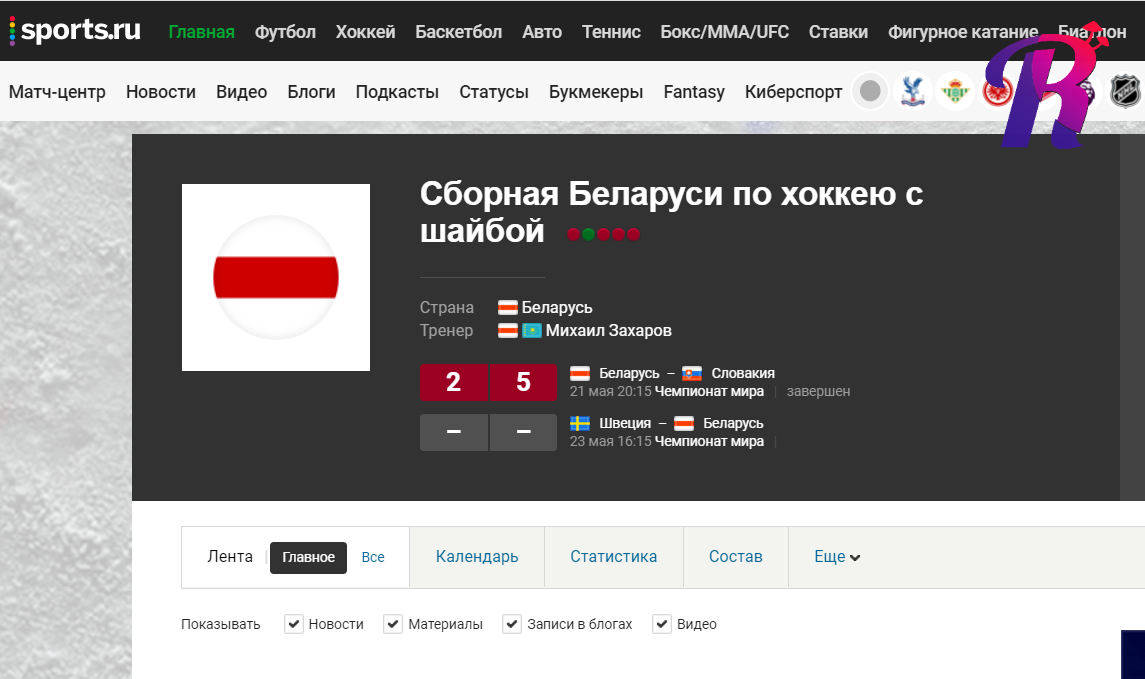Click the Sweden flag in upcoming match
The height and width of the screenshot is (679, 1145).
580,423
